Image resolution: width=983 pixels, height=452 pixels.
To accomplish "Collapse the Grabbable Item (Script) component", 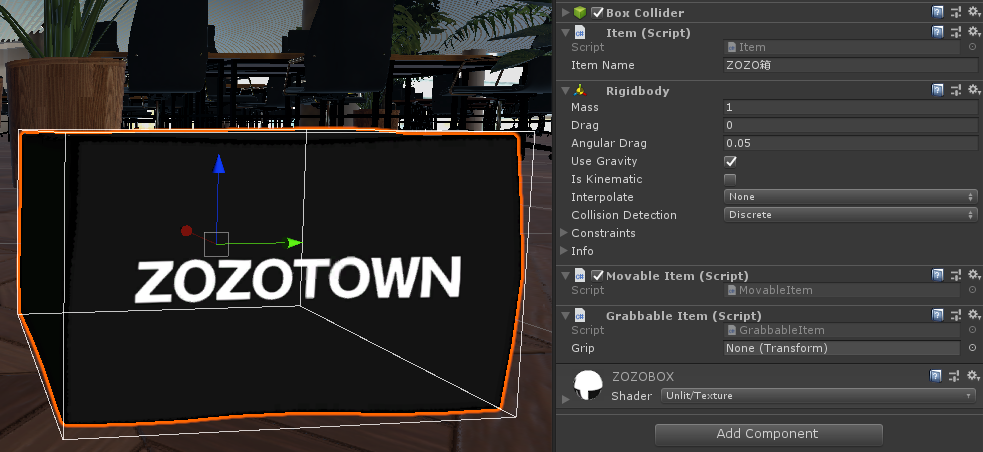I will pos(566,315).
